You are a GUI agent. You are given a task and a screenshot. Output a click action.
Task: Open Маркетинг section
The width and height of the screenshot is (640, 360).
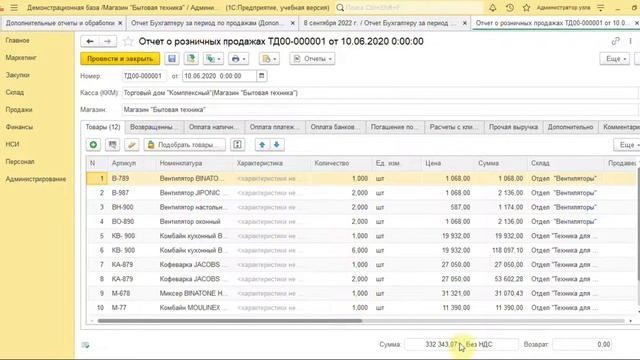[x=21, y=58]
